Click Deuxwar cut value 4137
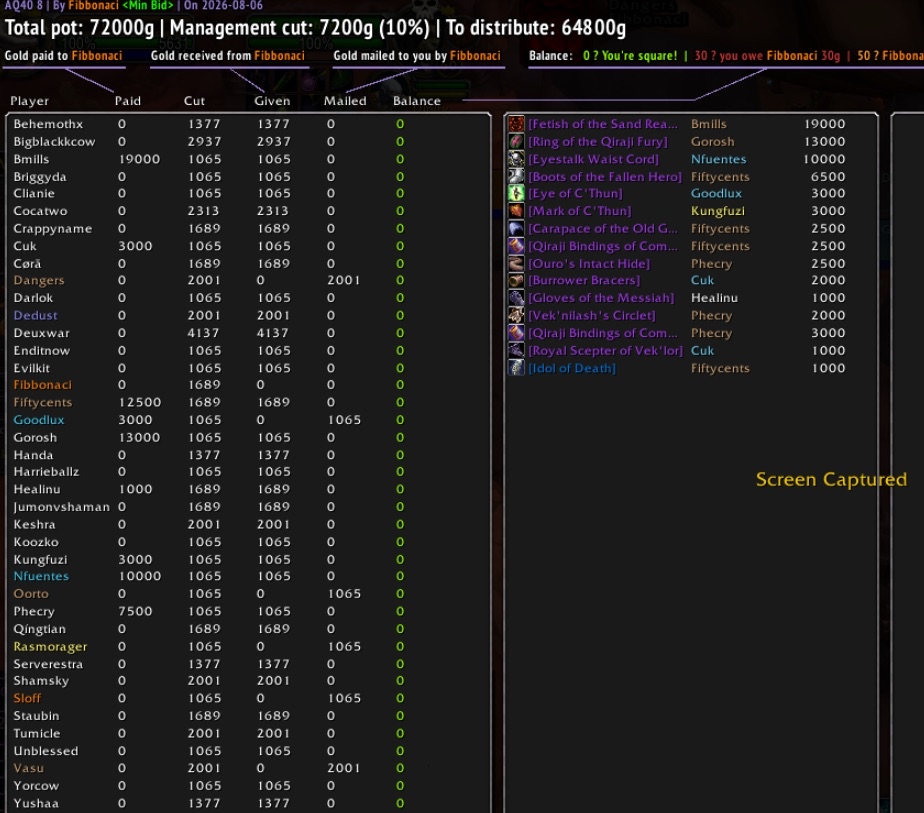 click(x=204, y=333)
